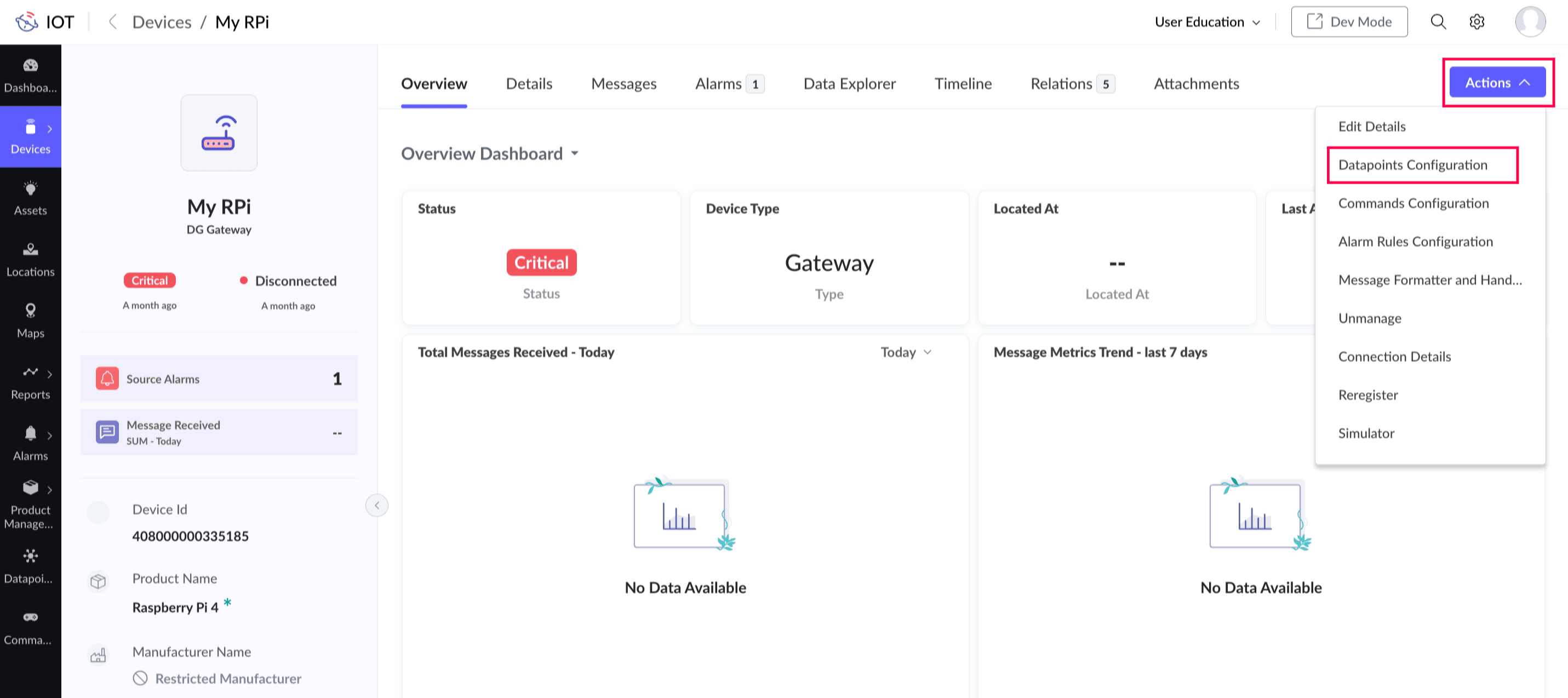Switch to the Data Explorer tab
The width and height of the screenshot is (1568, 698).
[849, 83]
